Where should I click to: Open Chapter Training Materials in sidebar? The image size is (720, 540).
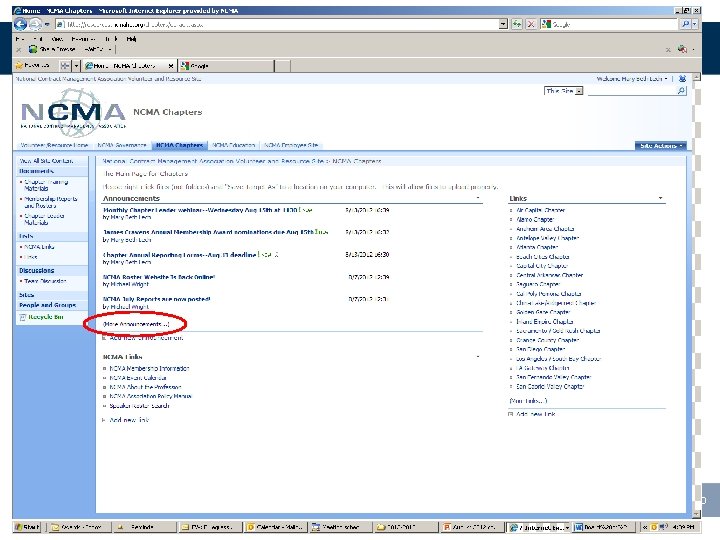(45, 185)
